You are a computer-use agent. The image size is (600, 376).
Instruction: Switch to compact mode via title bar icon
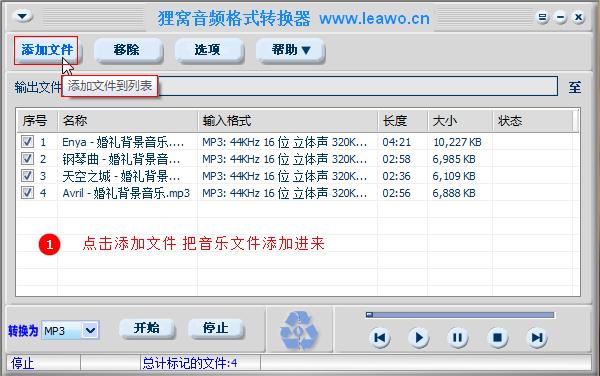[542, 17]
